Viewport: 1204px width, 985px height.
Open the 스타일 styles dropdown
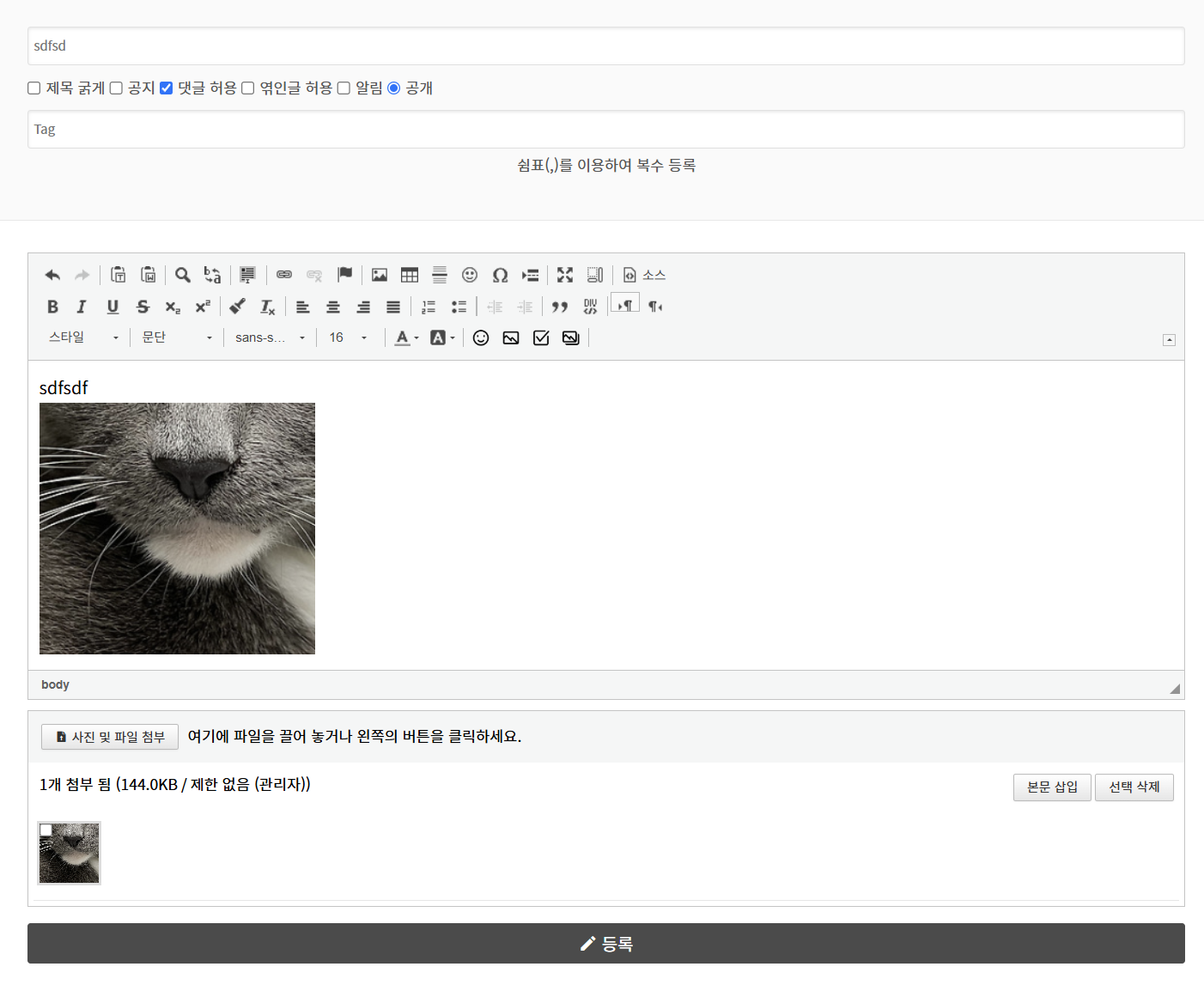point(83,337)
